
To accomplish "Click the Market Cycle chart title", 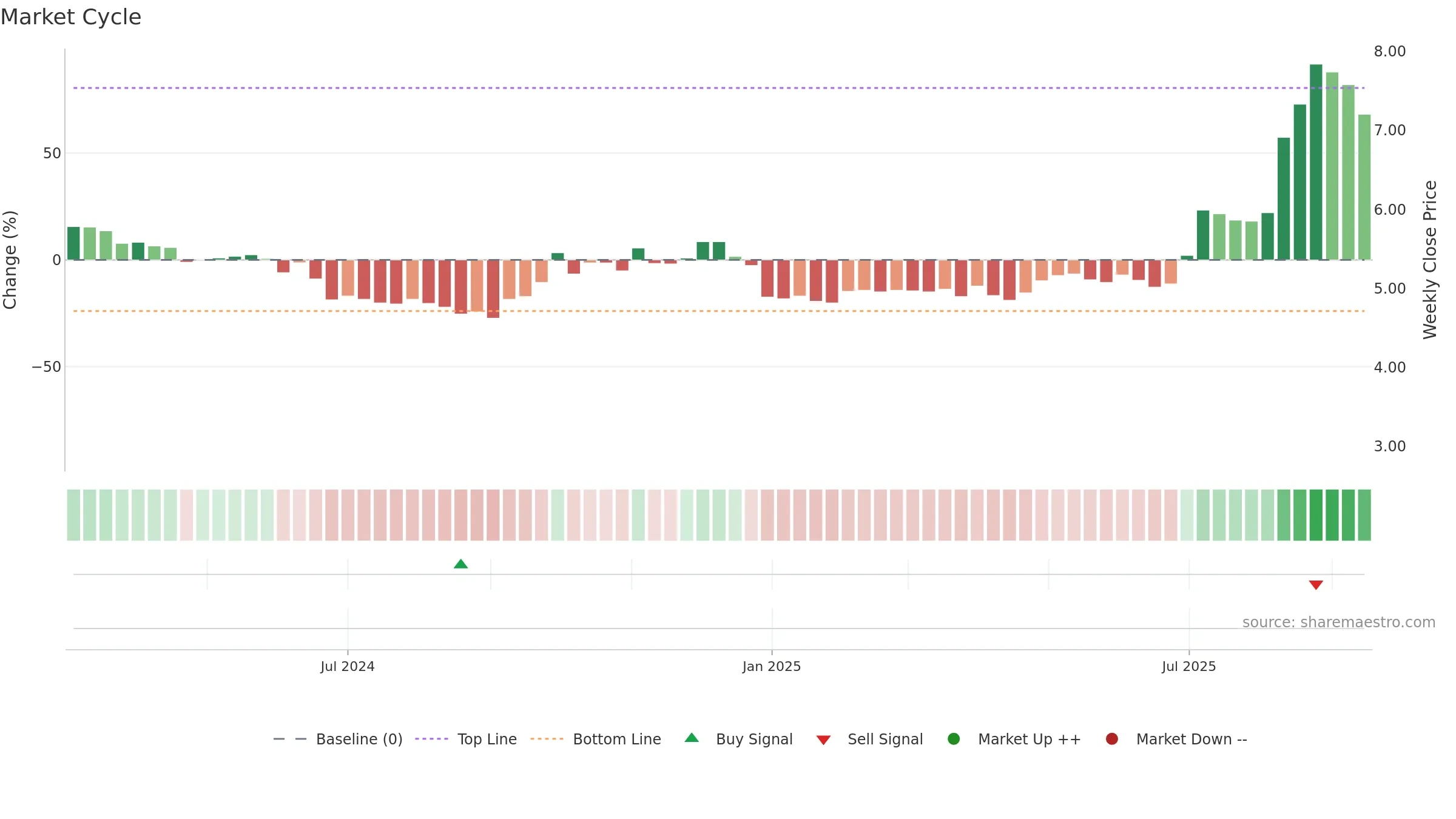I will [x=71, y=17].
